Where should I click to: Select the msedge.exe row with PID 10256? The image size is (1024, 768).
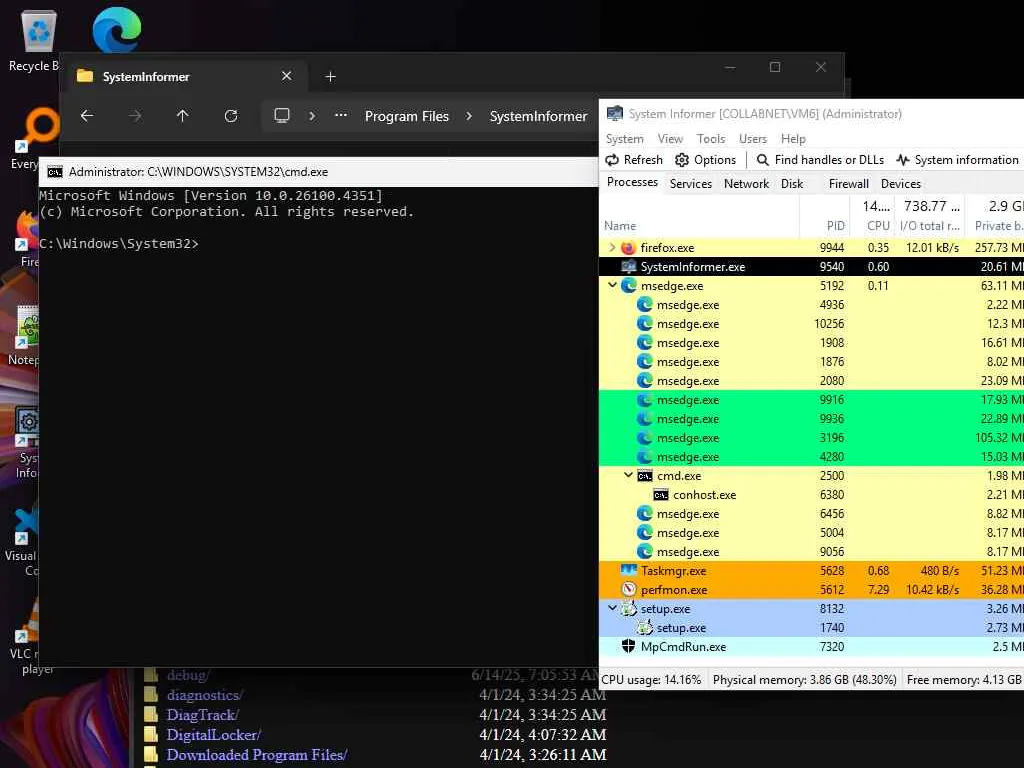pyautogui.click(x=811, y=323)
